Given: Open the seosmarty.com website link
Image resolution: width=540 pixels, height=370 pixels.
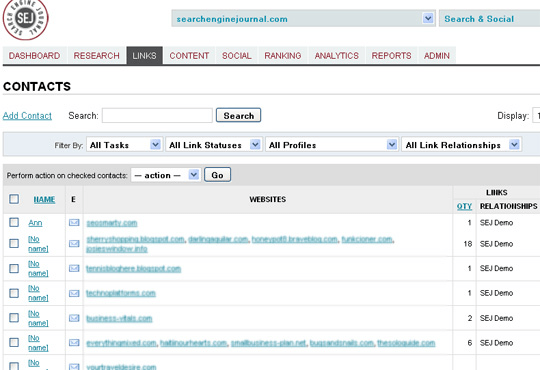Looking at the screenshot, I should 112,223.
